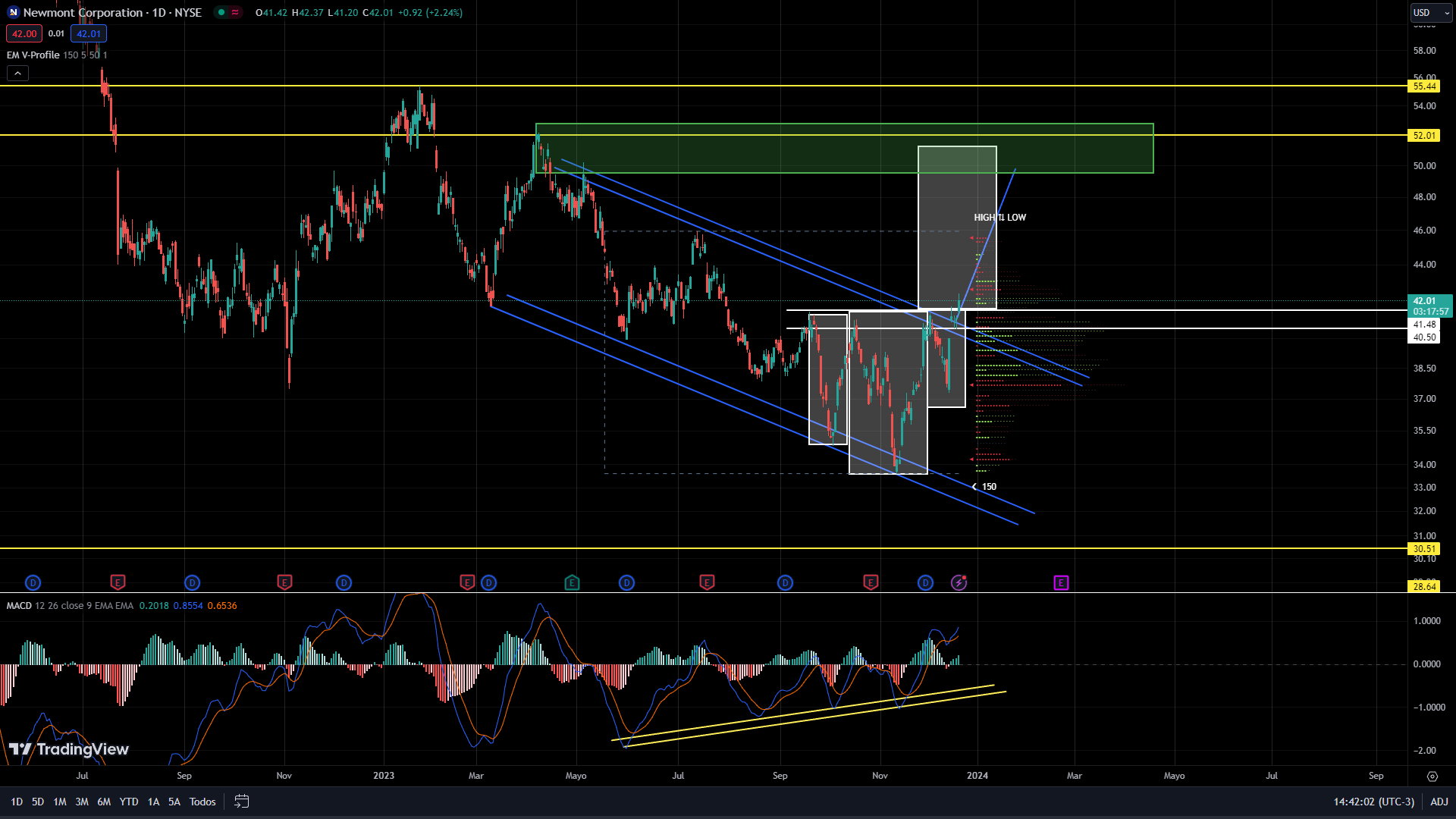Select the 5A time range
This screenshot has height=819, width=1456.
(174, 802)
